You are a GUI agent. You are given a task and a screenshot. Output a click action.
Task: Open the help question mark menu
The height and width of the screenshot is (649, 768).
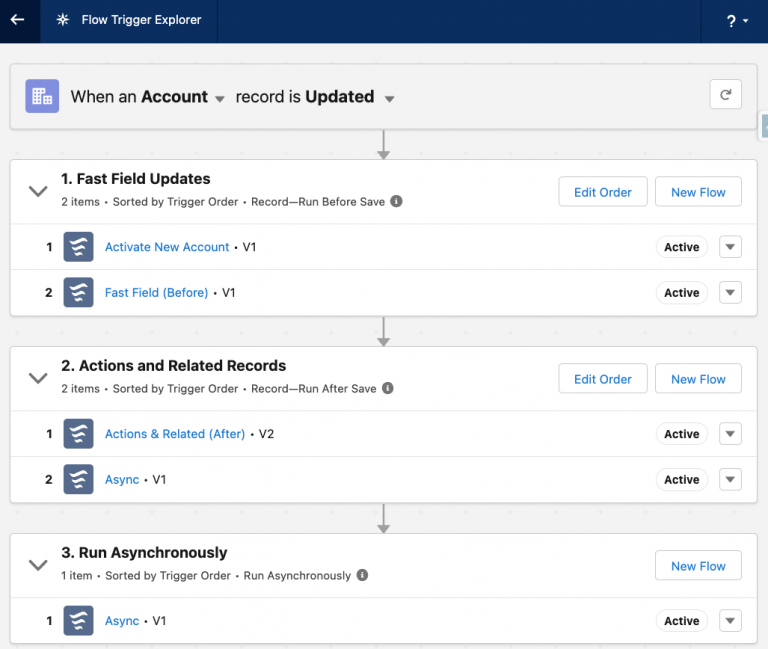tap(737, 21)
